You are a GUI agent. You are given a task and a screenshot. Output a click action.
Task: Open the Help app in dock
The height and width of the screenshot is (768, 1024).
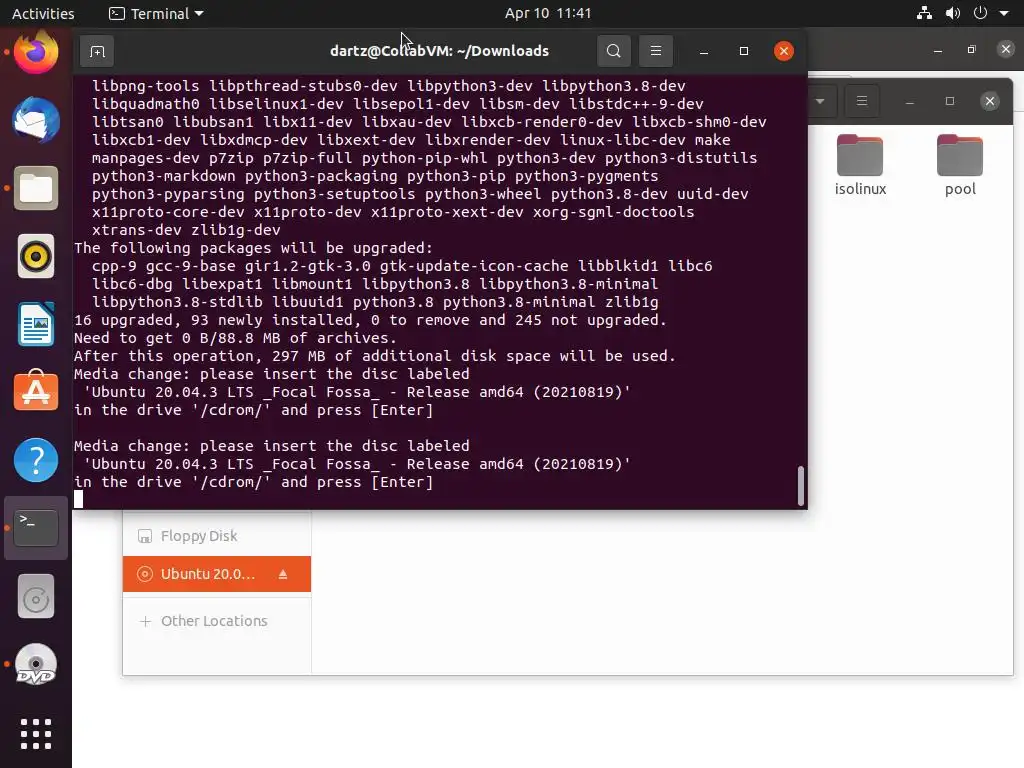pos(36,460)
